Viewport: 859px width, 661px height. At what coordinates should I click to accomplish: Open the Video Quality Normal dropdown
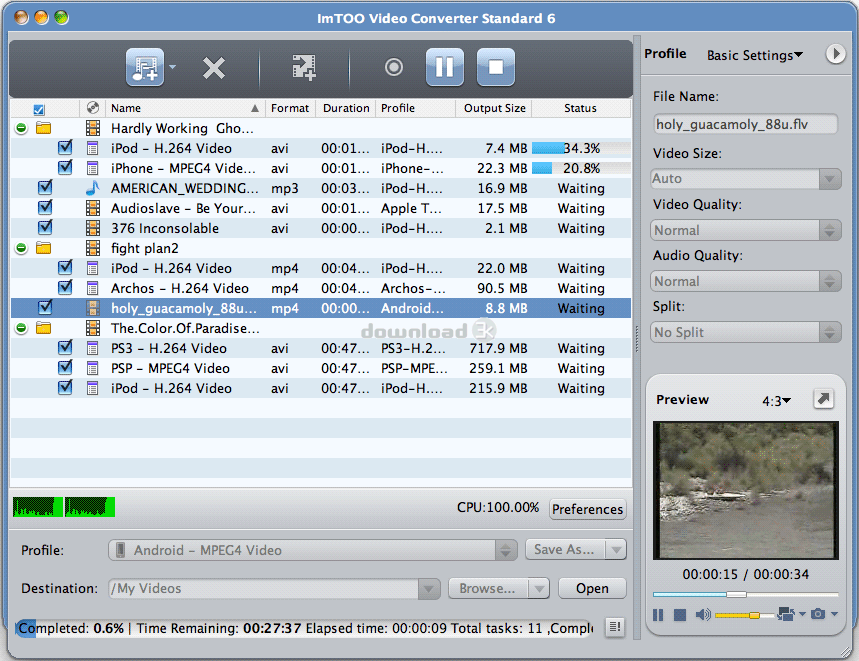click(x=745, y=230)
